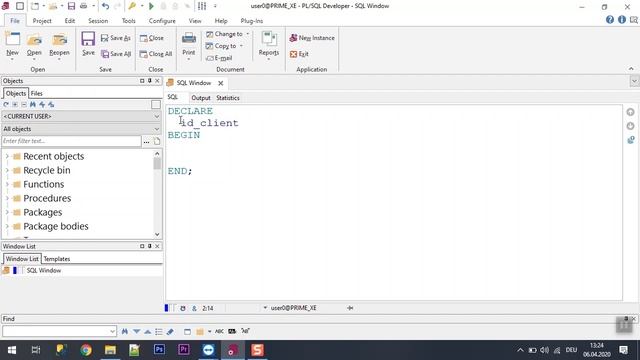This screenshot has width=640, height=360.
Task: Click the key Log on icon
Action: point(131,6)
